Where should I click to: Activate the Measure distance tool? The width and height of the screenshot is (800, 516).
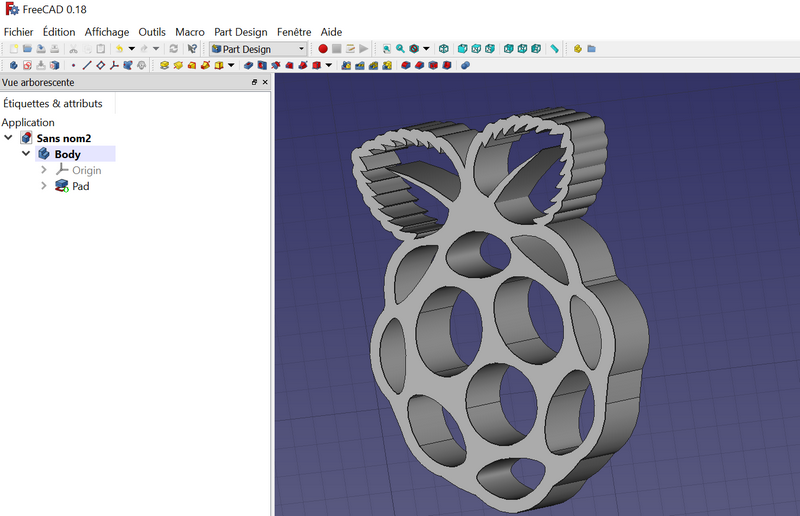point(555,49)
